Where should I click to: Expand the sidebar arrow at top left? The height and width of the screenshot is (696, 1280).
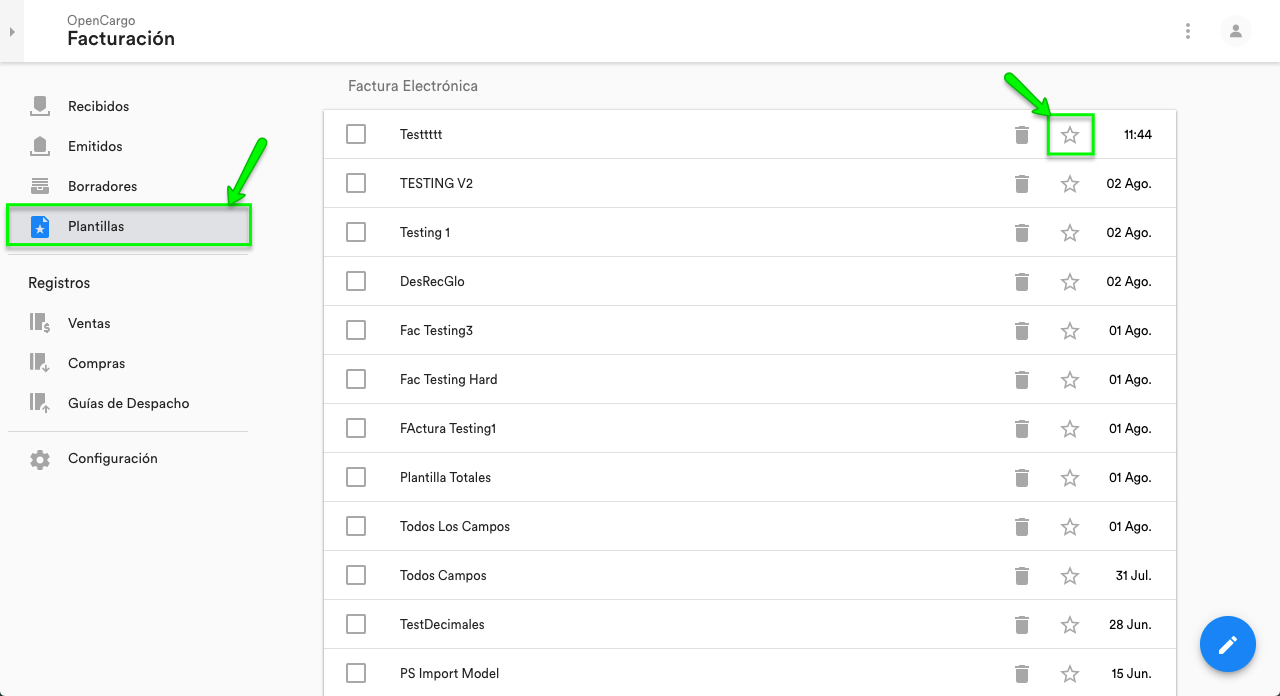tap(12, 32)
